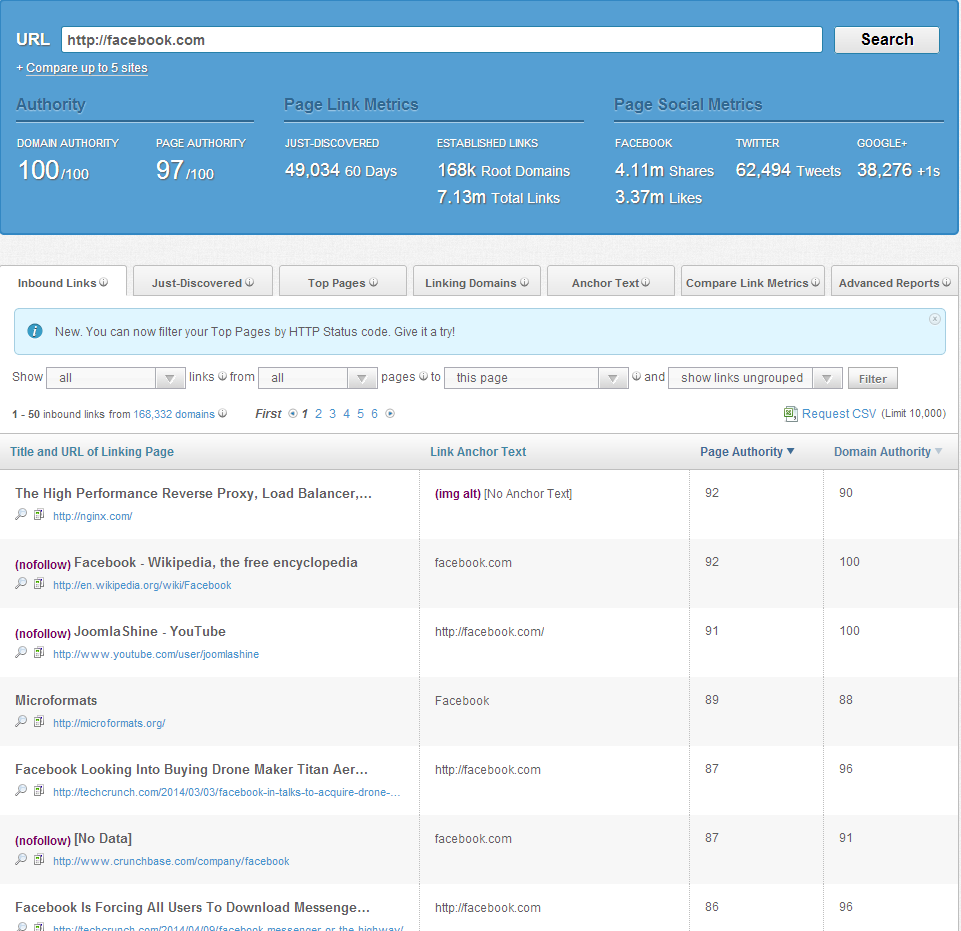Open http://nginx.com/ link

[x=93, y=516]
